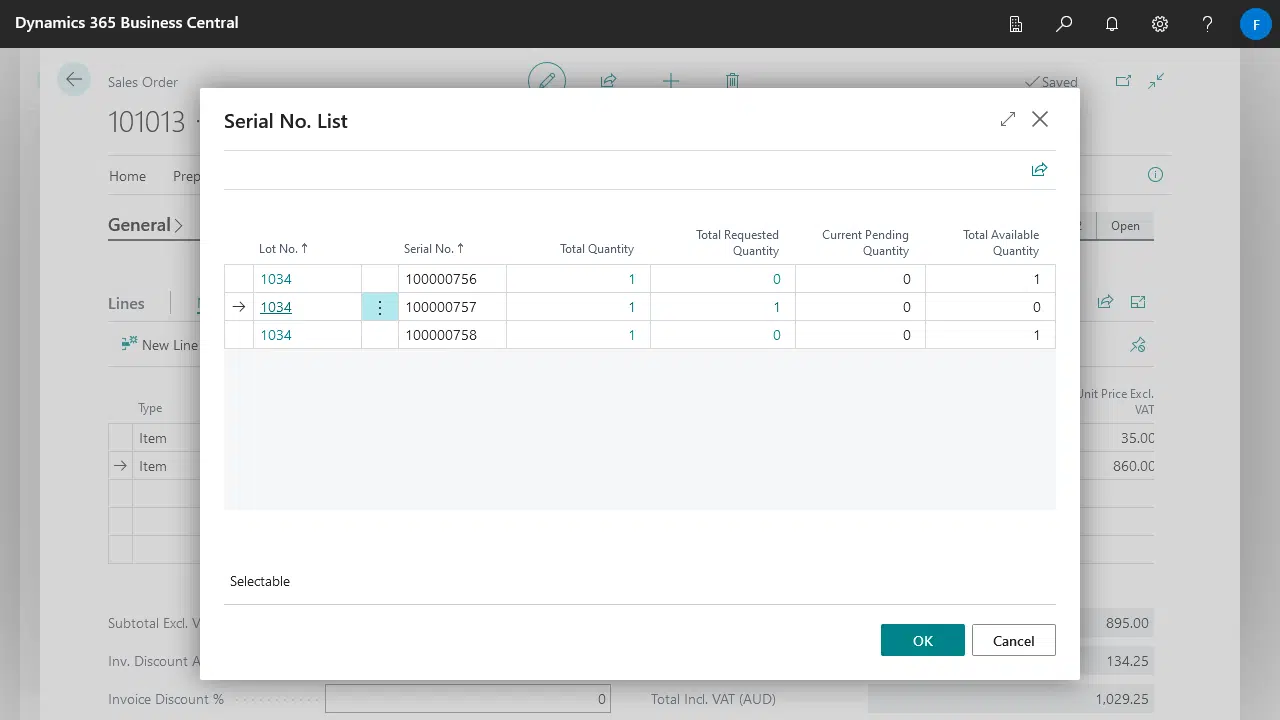
Task: Click the search magnifier icon in top bar
Action: coord(1064,24)
